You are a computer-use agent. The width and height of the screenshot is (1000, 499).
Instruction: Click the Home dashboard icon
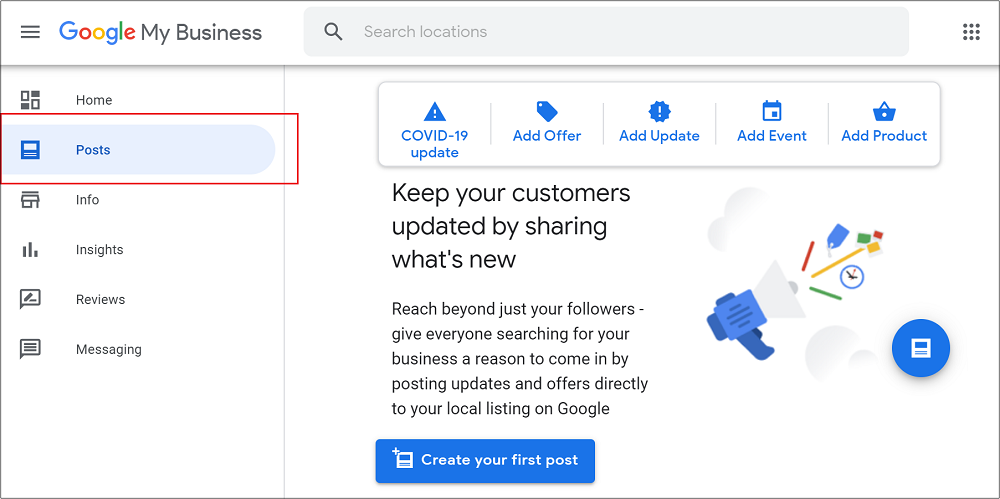pyautogui.click(x=30, y=100)
